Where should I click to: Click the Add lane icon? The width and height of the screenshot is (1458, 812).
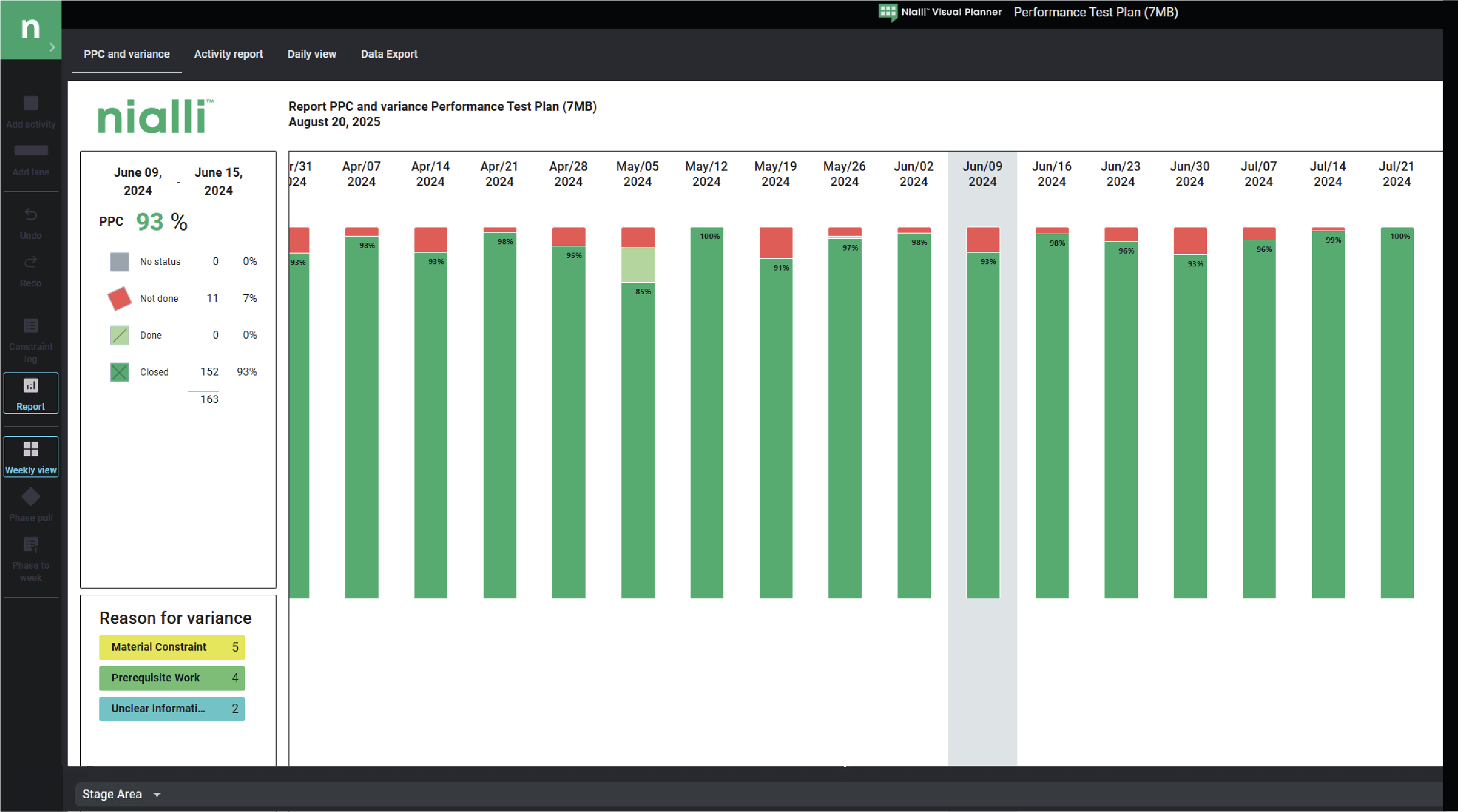coord(31,151)
